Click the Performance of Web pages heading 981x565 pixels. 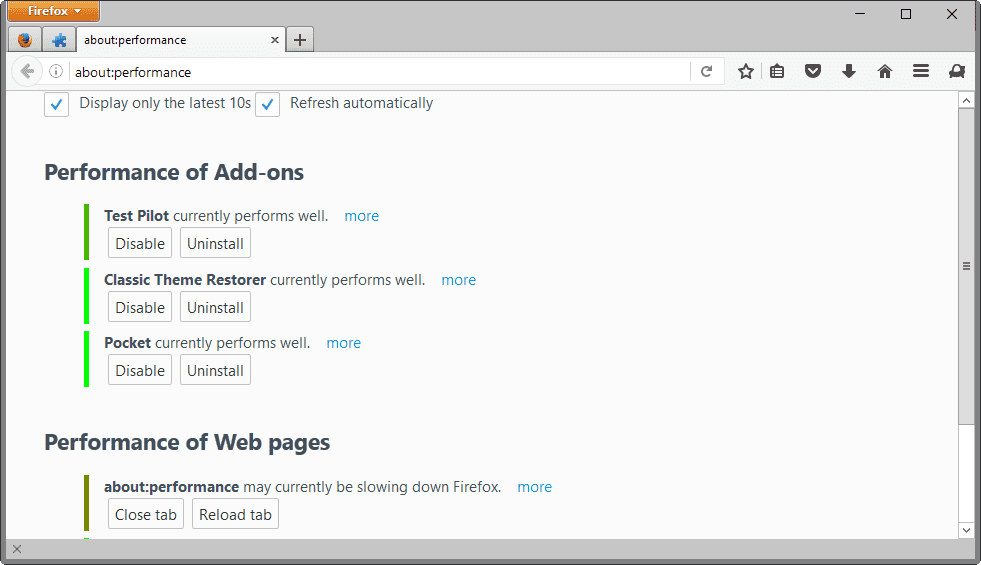[x=187, y=442]
